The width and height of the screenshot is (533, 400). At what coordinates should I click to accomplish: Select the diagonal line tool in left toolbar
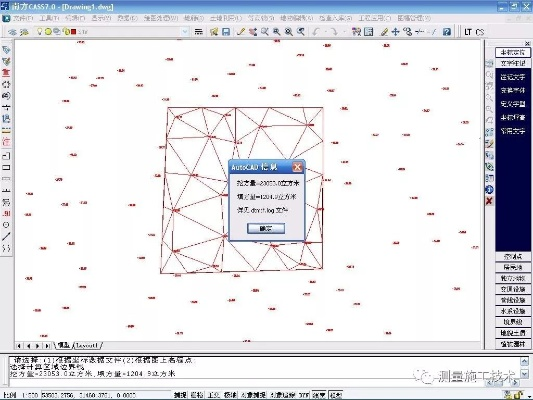[x=6, y=236]
